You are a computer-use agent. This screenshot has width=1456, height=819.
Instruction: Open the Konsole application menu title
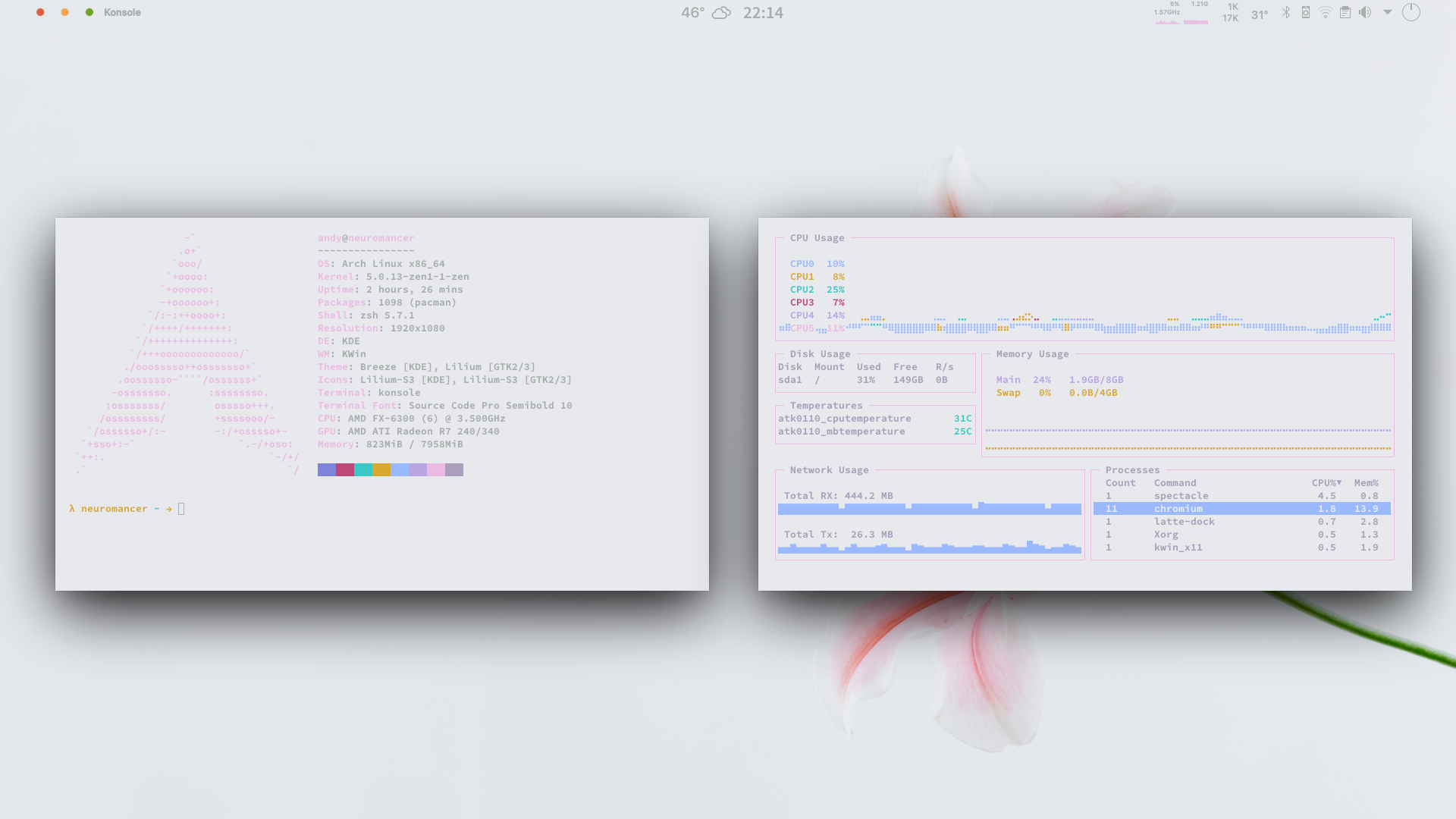coord(122,12)
